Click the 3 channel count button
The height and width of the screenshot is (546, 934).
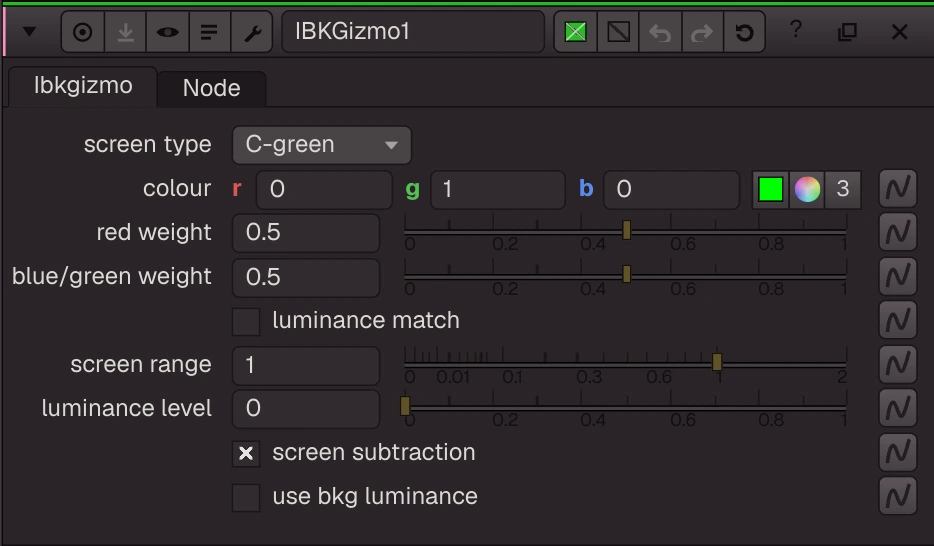tap(842, 189)
